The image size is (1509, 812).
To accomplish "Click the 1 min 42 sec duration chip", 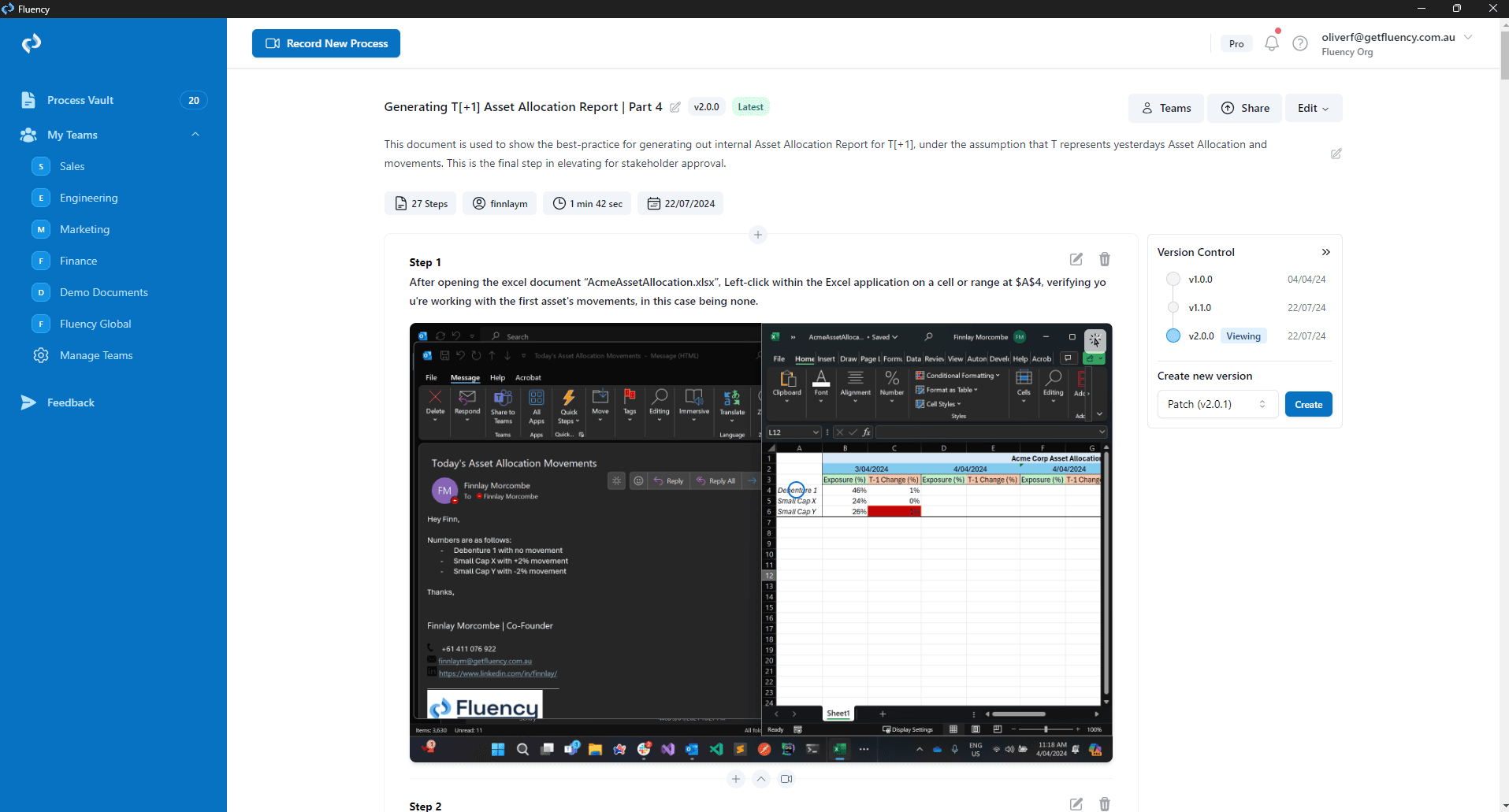I will pyautogui.click(x=587, y=203).
